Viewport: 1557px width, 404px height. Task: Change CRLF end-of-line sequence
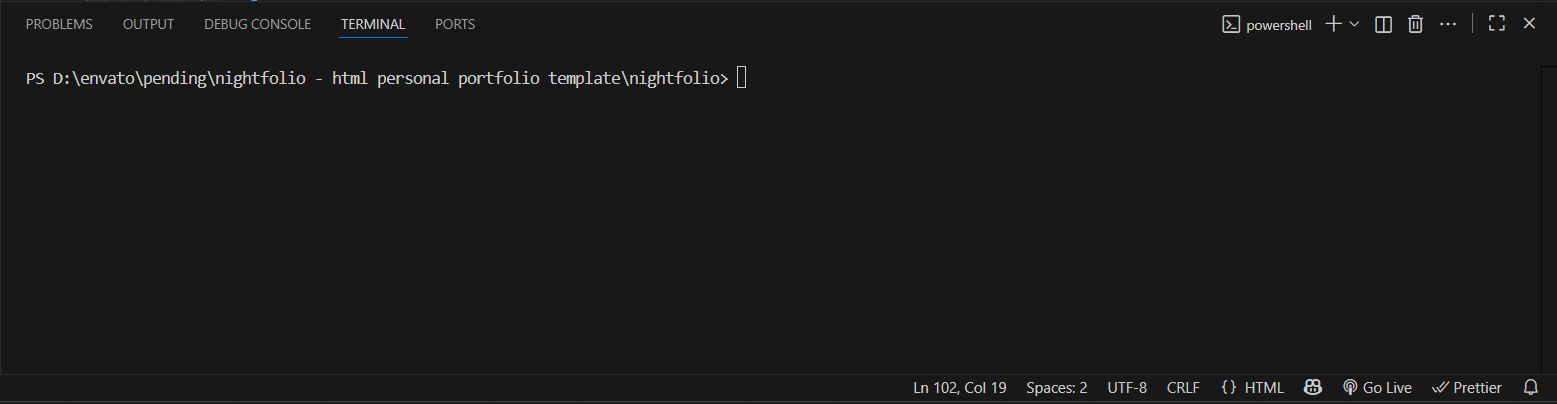[x=1183, y=387]
